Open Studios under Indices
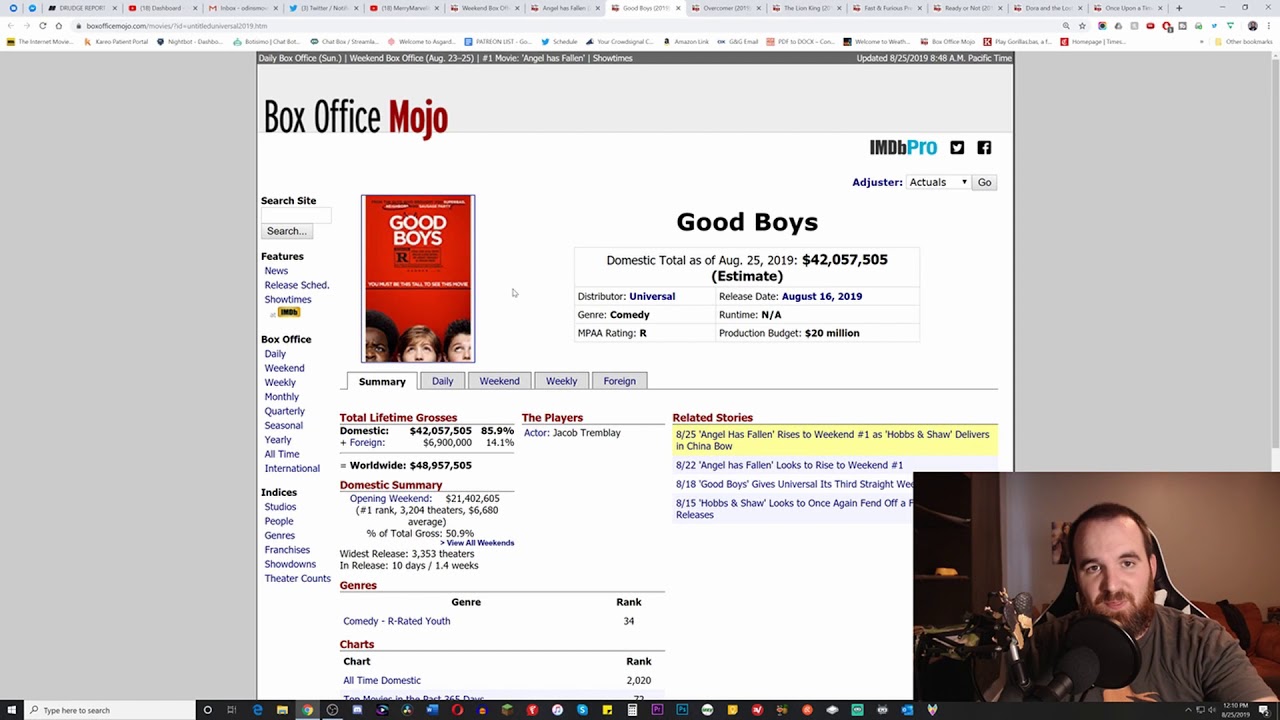The width and height of the screenshot is (1280, 720). (280, 507)
